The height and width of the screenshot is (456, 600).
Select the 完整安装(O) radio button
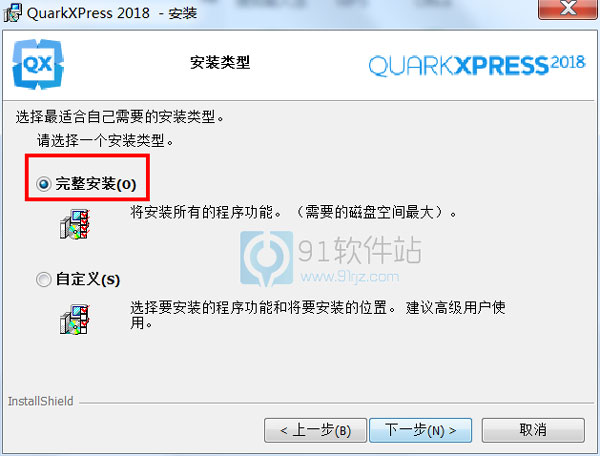pyautogui.click(x=44, y=184)
